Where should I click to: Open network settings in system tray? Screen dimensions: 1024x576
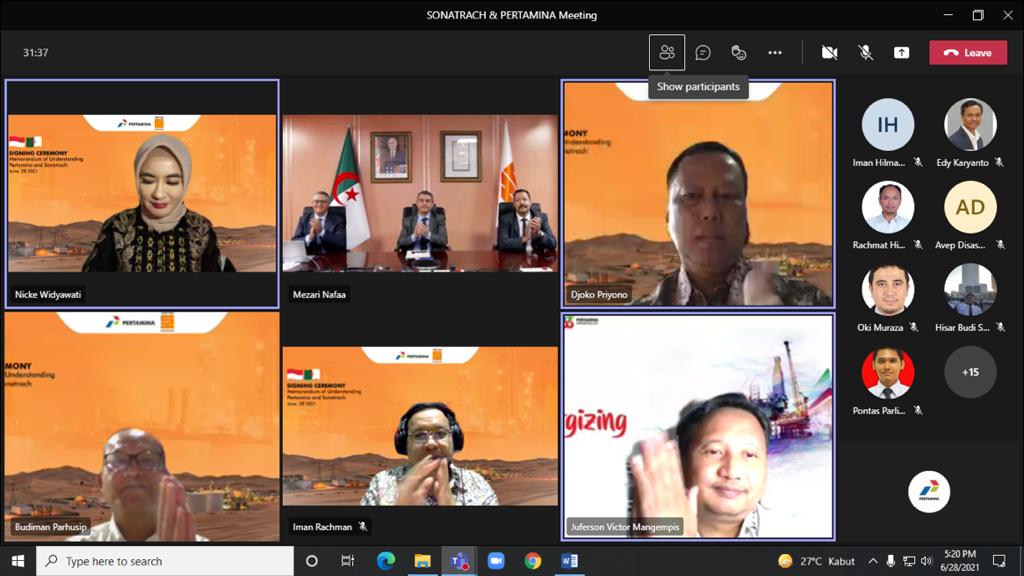click(x=908, y=561)
